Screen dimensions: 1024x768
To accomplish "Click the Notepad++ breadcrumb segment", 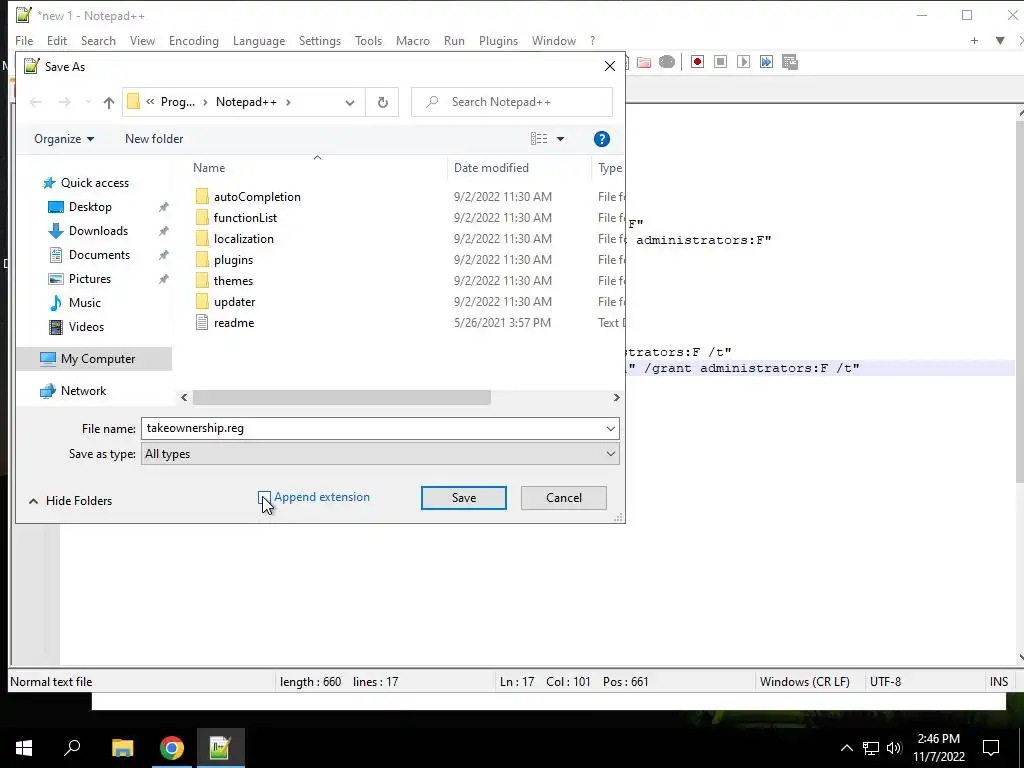I will coord(246,102).
